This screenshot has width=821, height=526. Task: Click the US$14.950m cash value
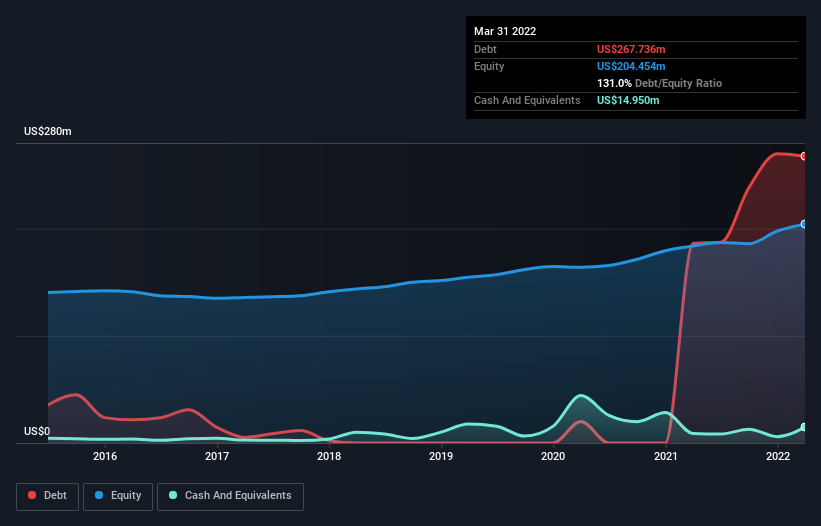[628, 100]
